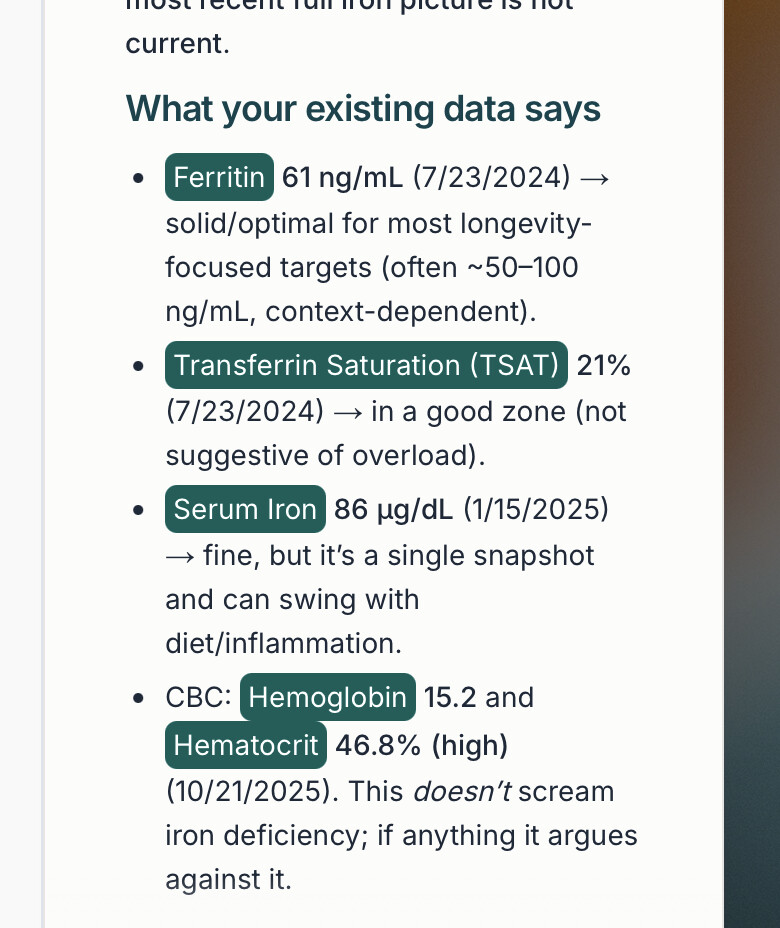Click the 'What your existing data says' heading
This screenshot has height=928, width=780.
363,108
